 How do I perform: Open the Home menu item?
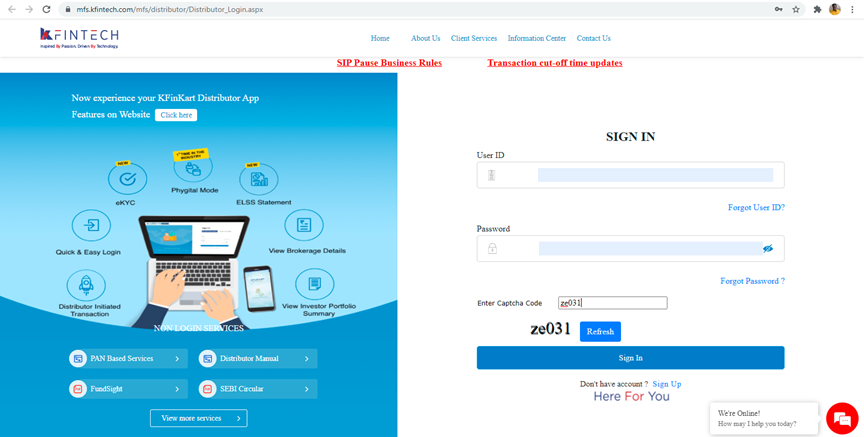coord(380,39)
